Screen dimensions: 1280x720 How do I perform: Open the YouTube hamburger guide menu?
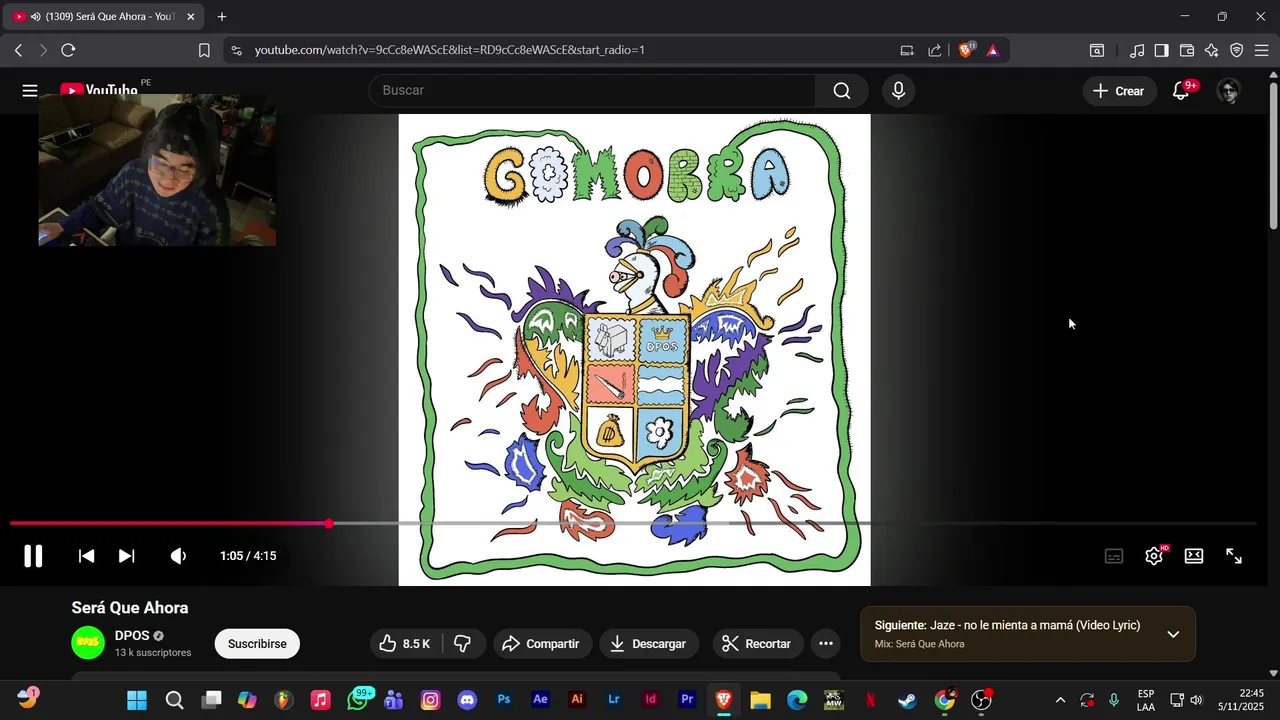click(30, 91)
